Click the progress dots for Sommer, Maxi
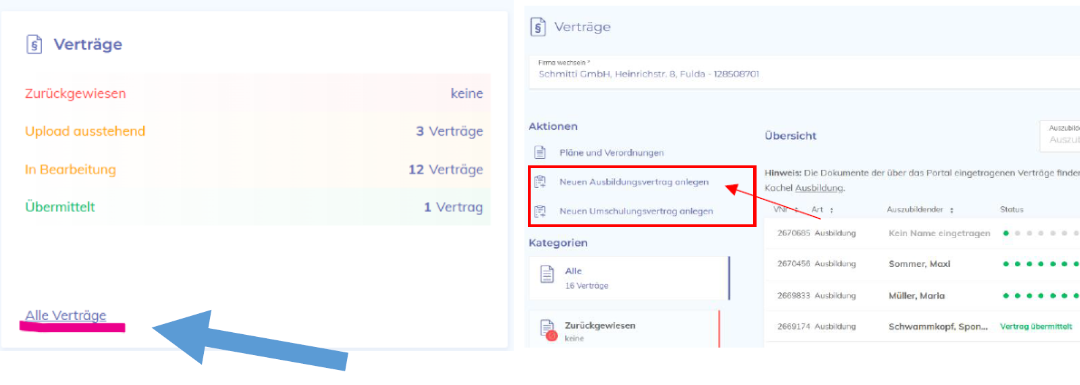 coord(1041,264)
